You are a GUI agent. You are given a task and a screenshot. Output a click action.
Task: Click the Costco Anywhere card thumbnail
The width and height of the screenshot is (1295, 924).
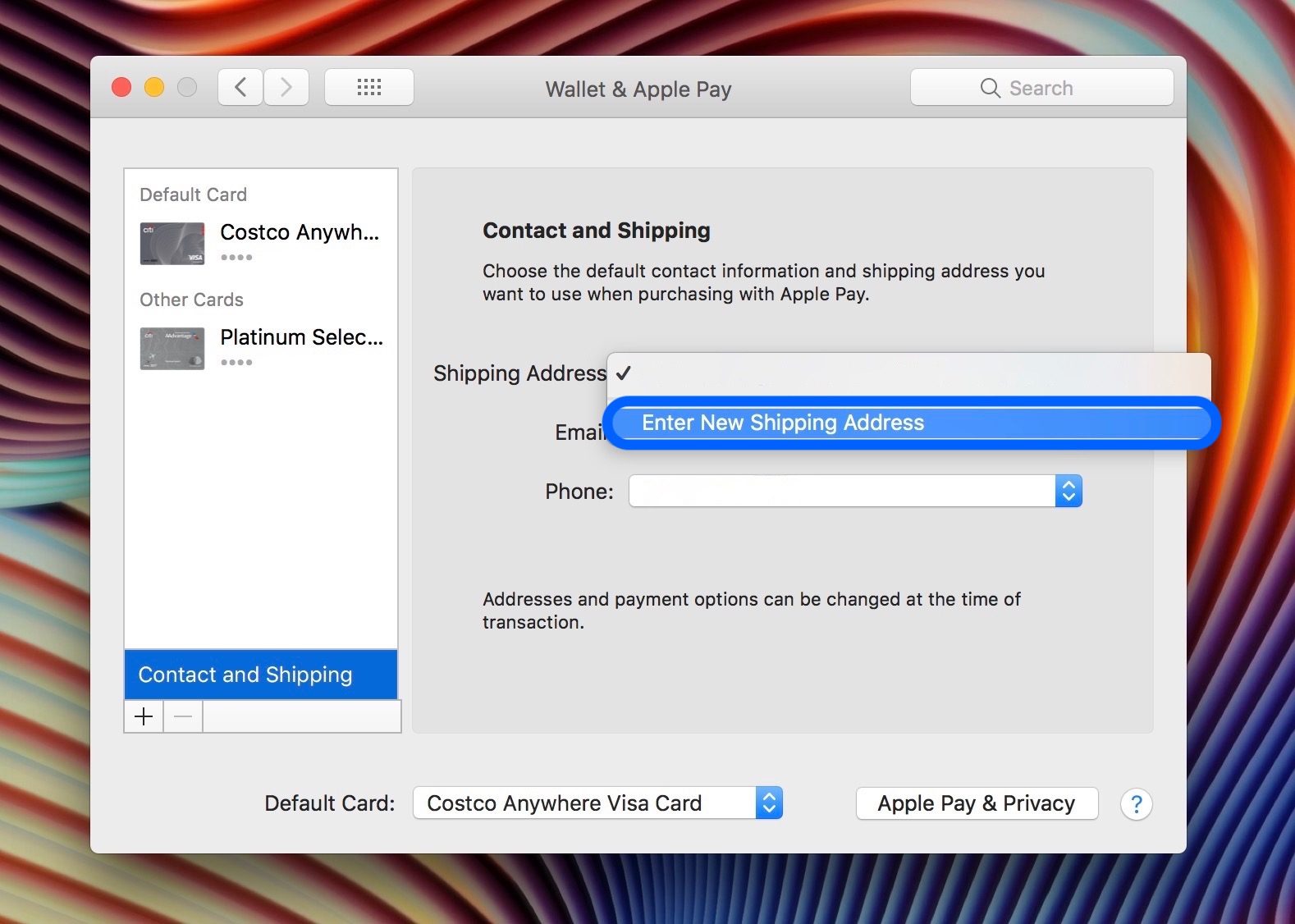(172, 243)
